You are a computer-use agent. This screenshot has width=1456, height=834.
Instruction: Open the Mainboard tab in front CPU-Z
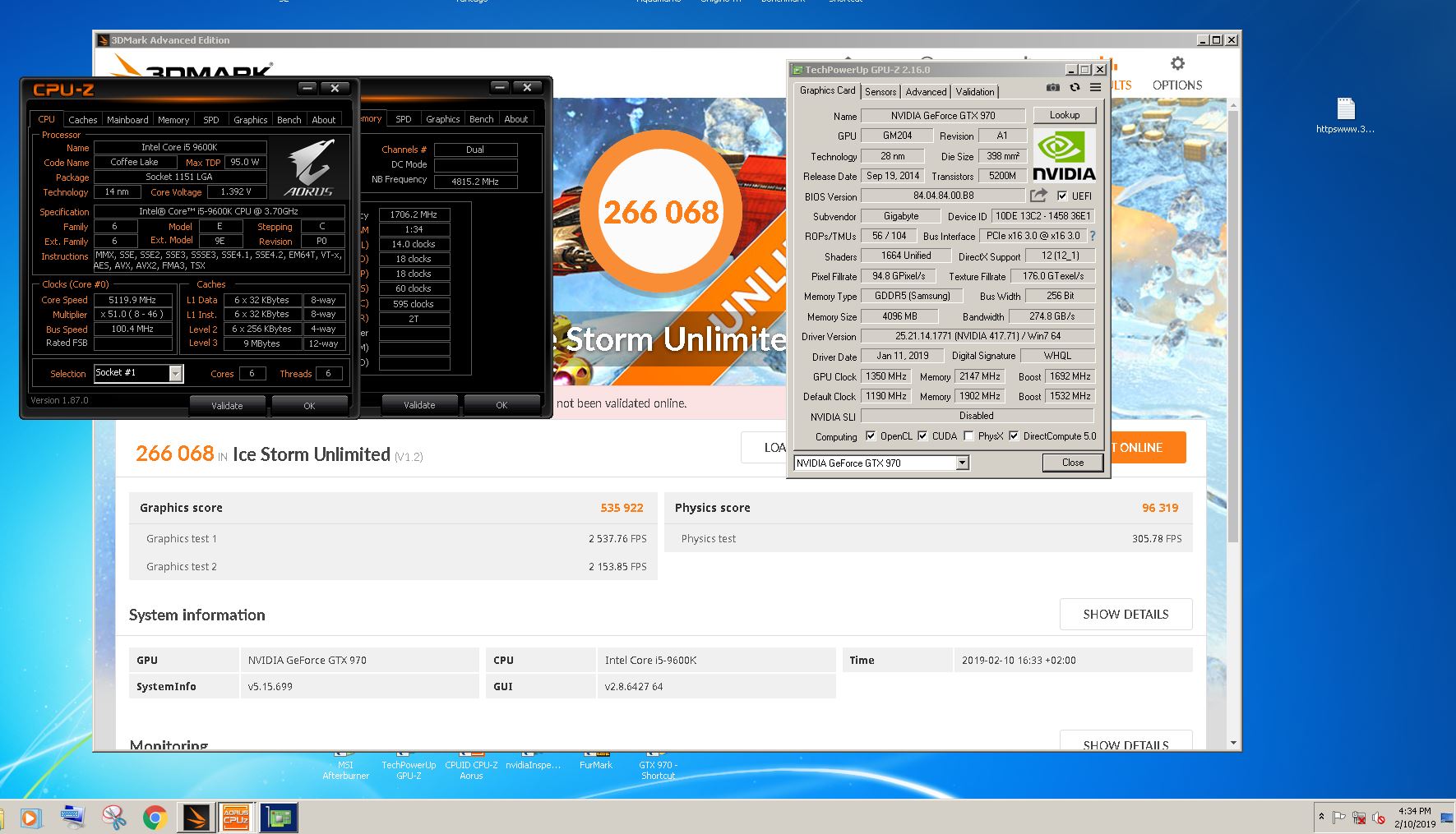coord(127,119)
